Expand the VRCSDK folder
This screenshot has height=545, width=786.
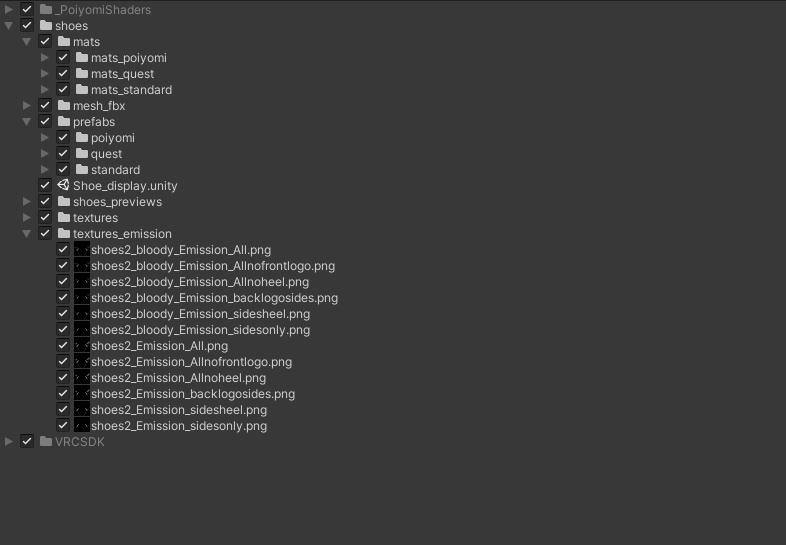9,442
